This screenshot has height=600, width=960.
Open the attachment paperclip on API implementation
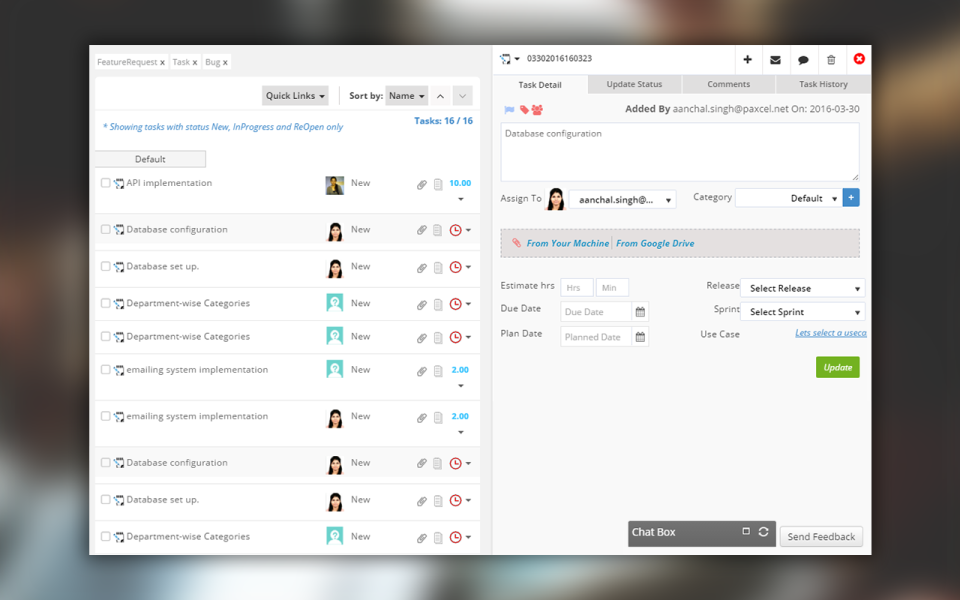(x=421, y=183)
